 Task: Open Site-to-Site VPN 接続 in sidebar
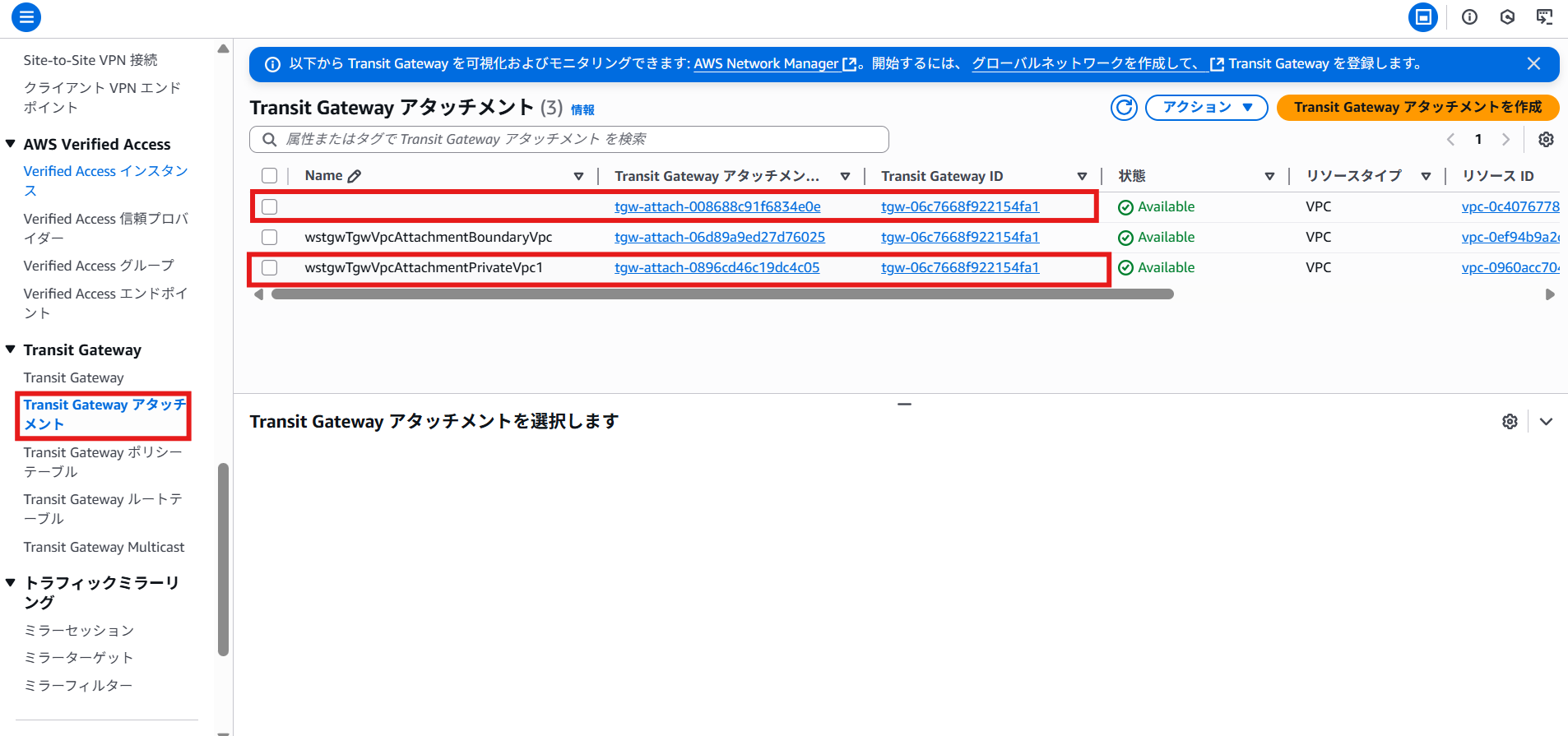coord(90,60)
